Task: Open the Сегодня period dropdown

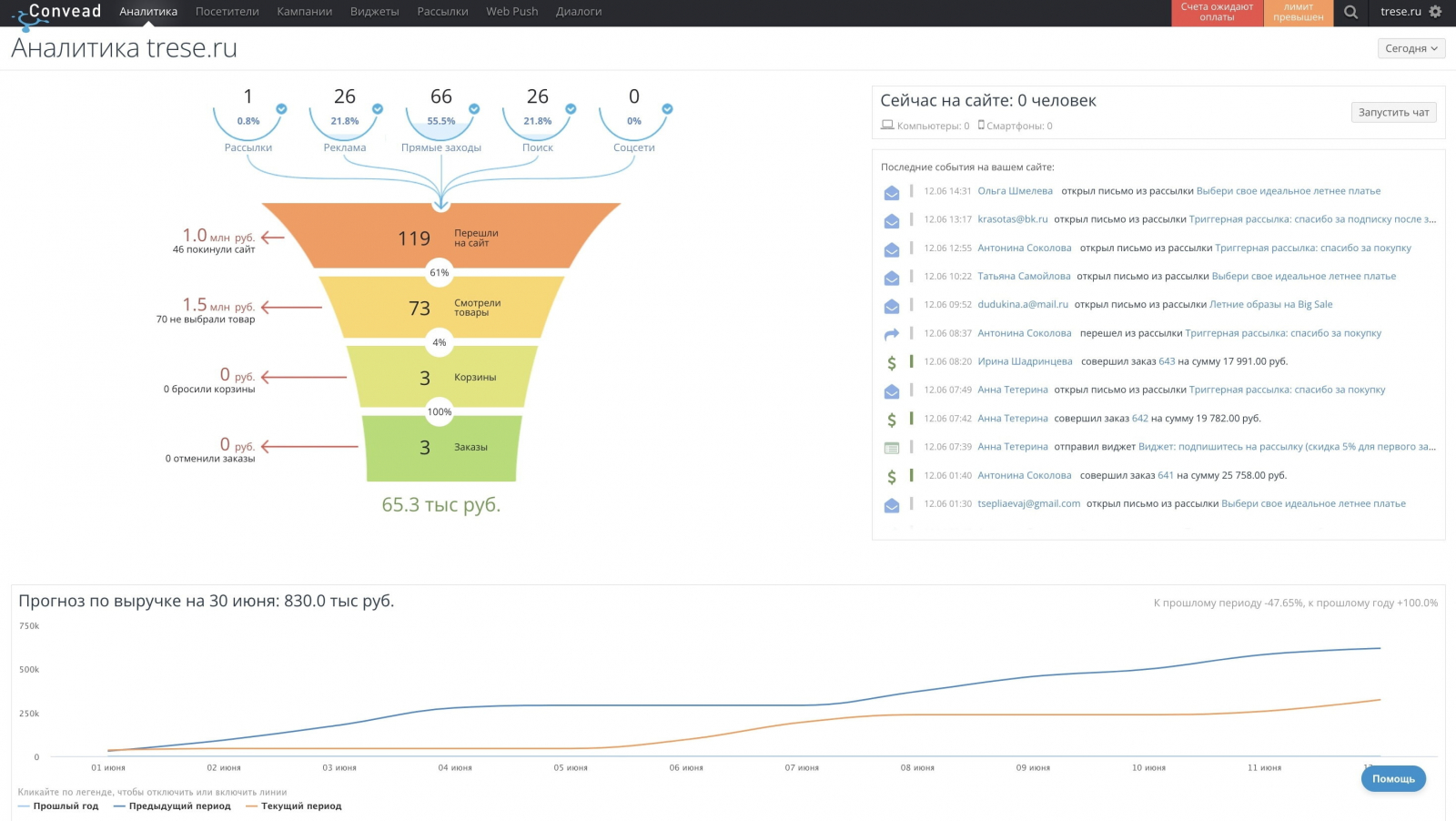Action: pyautogui.click(x=1411, y=49)
